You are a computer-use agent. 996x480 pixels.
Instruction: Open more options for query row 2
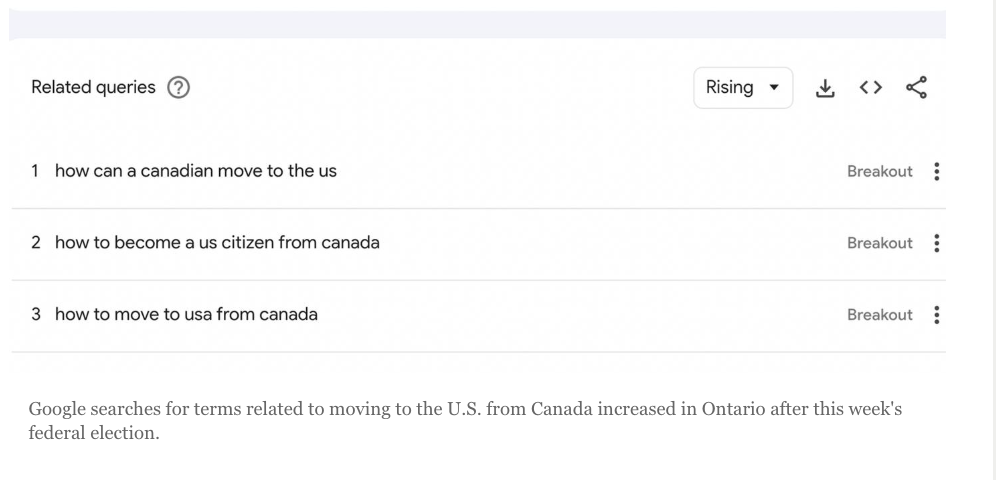(x=937, y=243)
